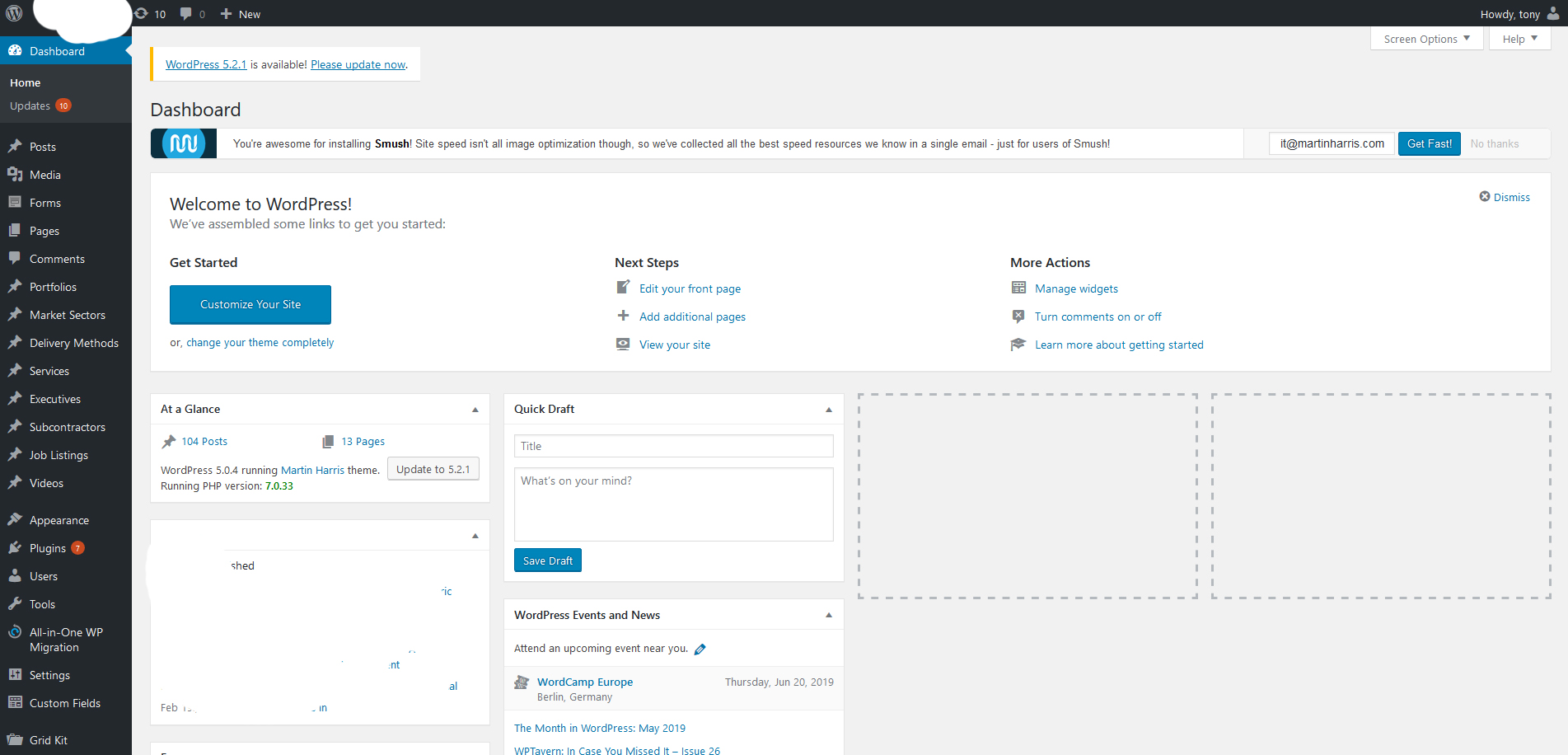Click Customize Your Site button
The image size is (1568, 755).
tap(250, 304)
